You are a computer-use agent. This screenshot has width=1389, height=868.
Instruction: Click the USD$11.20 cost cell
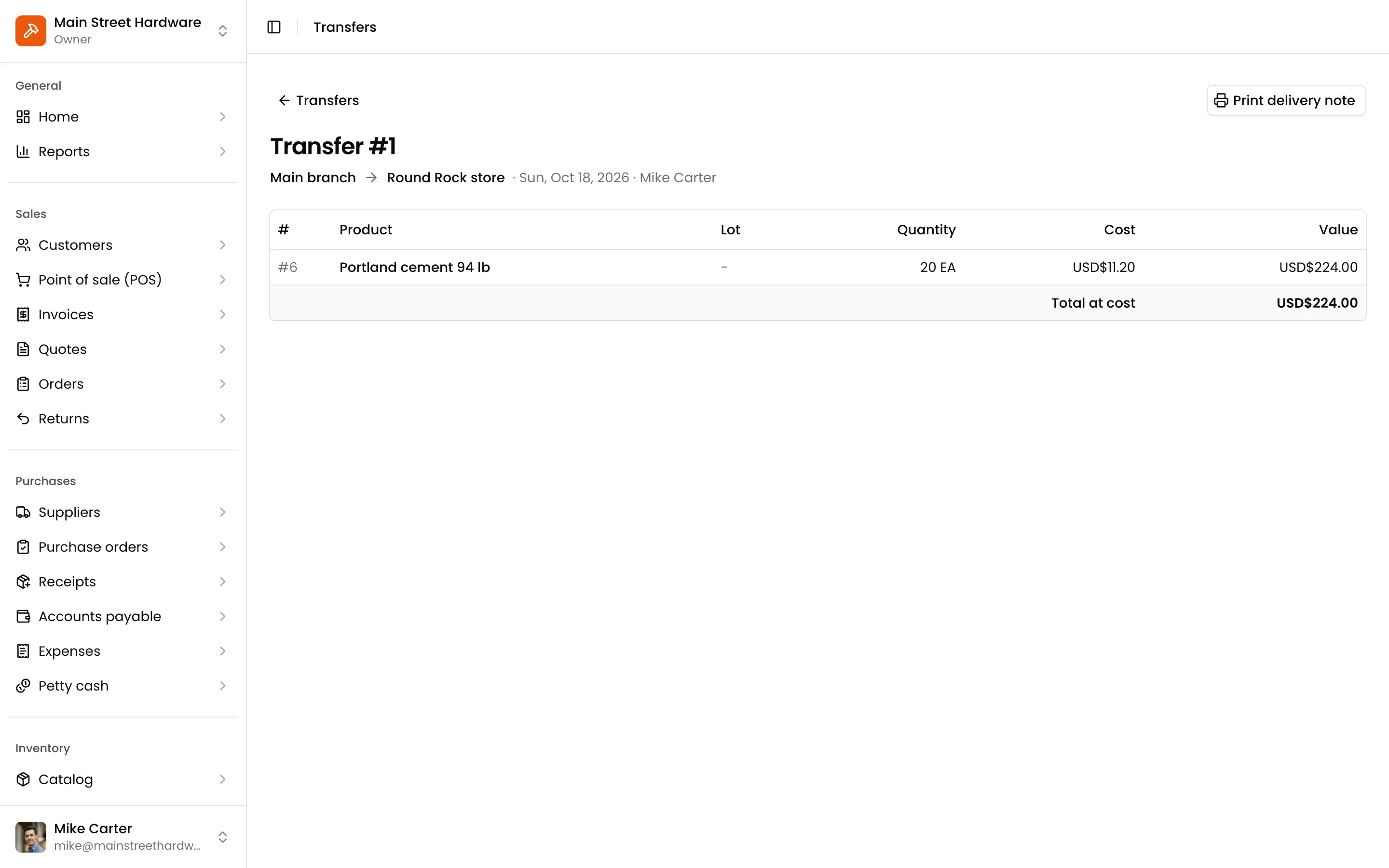click(x=1103, y=267)
